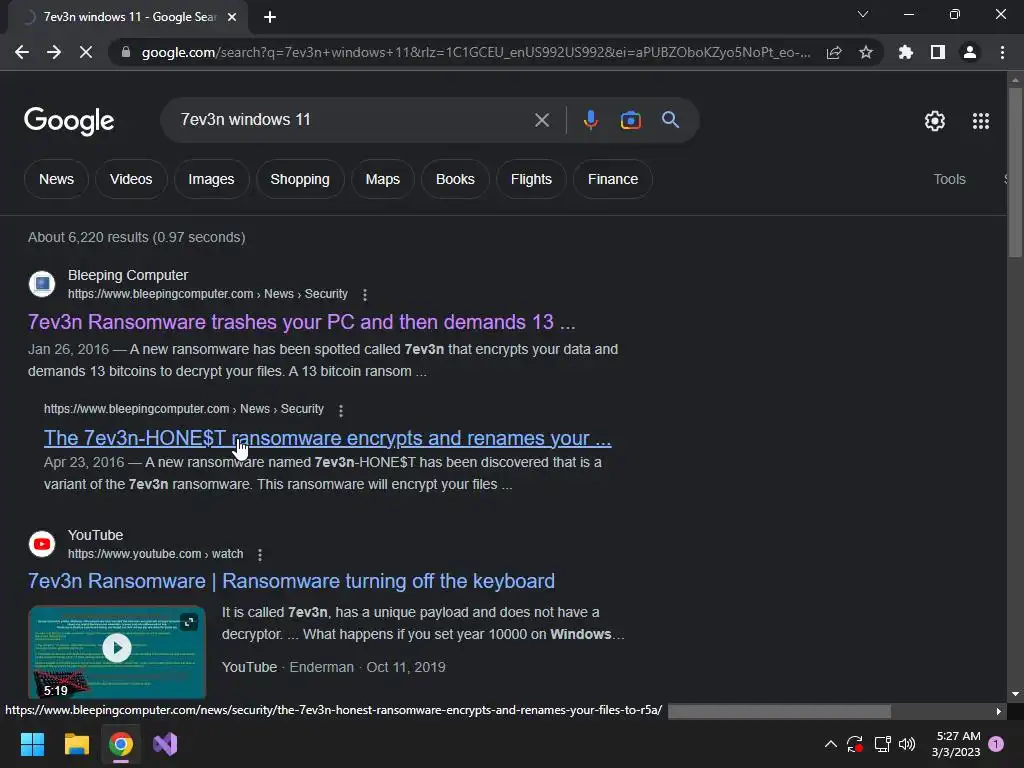
Task: Open more options for the YouTube result
Action: pos(260,554)
